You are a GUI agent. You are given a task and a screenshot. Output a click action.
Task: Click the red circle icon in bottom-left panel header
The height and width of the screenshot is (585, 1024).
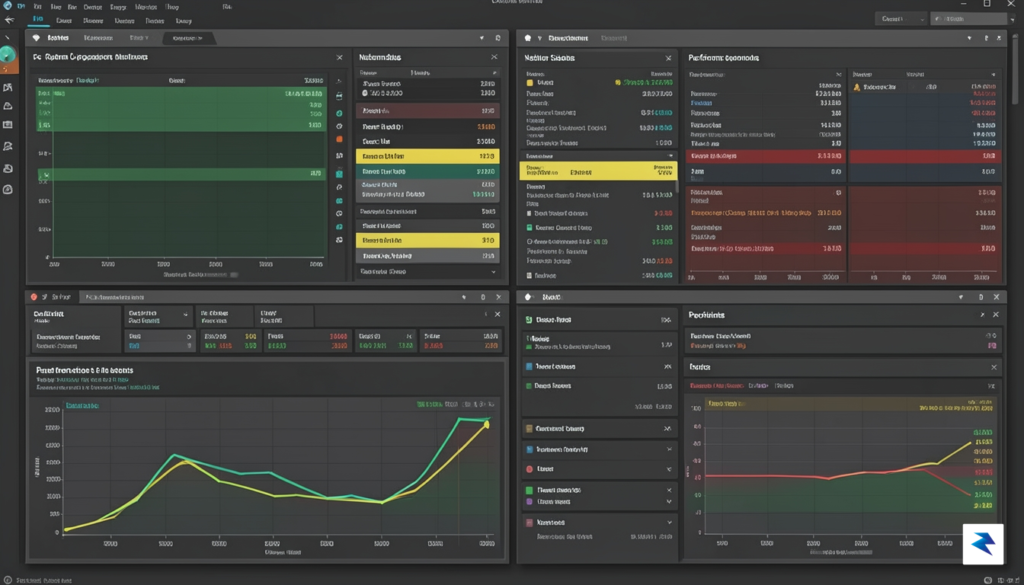[35, 296]
